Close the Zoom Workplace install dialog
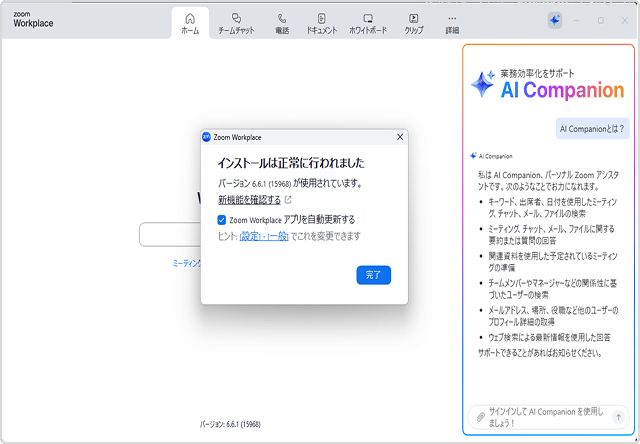The width and height of the screenshot is (640, 444). (400, 137)
